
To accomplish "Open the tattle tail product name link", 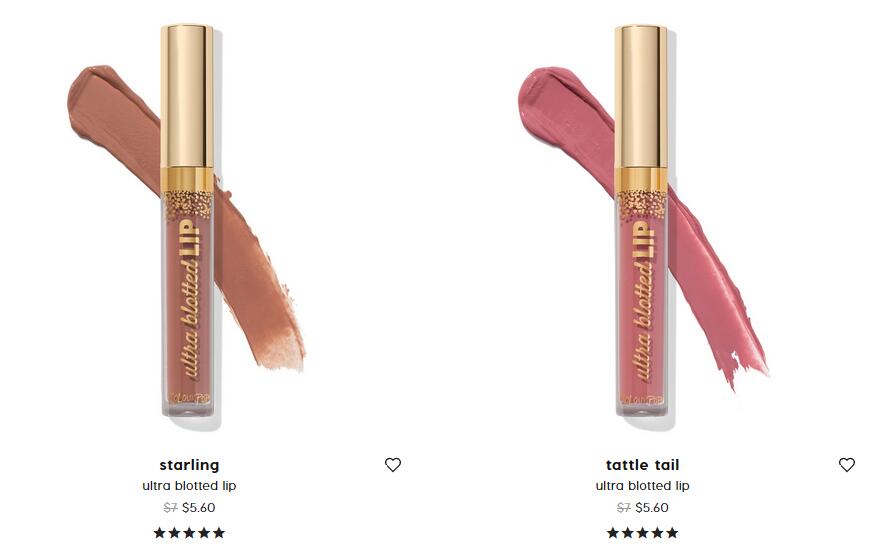I will click(x=643, y=465).
